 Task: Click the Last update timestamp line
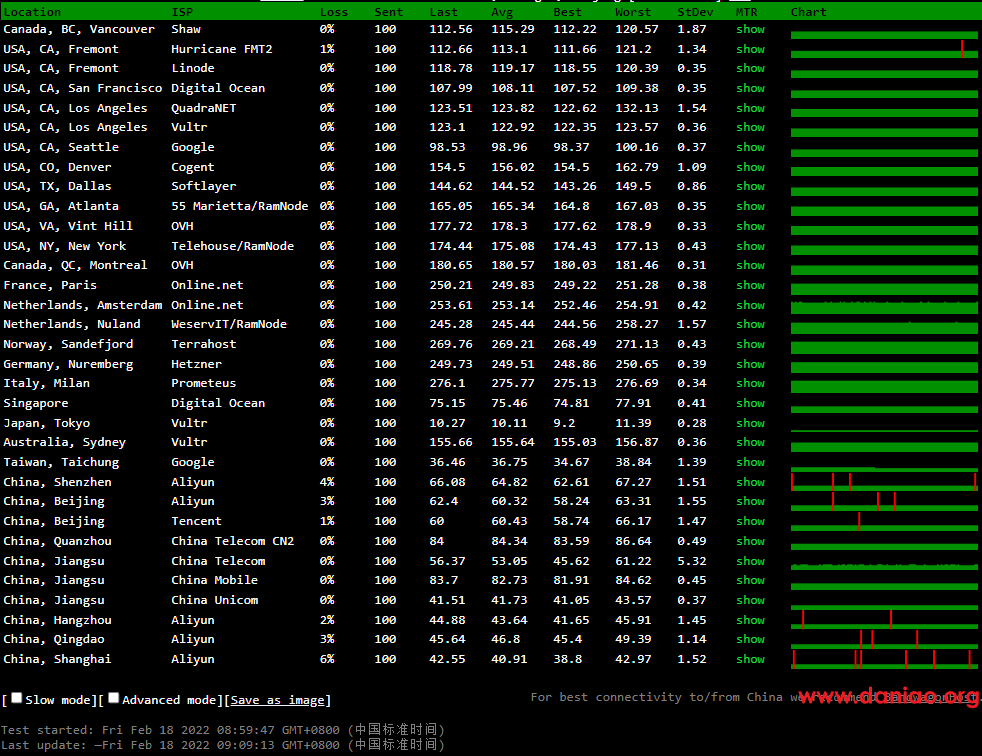pos(223,745)
